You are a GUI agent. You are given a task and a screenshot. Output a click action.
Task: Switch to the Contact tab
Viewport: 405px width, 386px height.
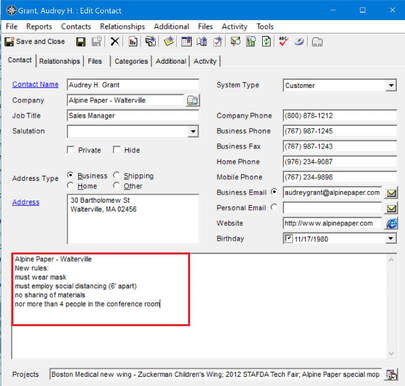pyautogui.click(x=20, y=60)
